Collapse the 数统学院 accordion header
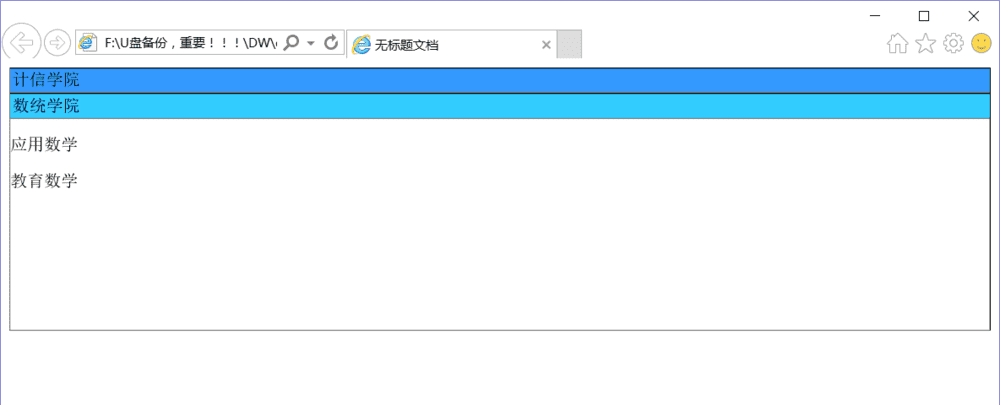 (500, 106)
